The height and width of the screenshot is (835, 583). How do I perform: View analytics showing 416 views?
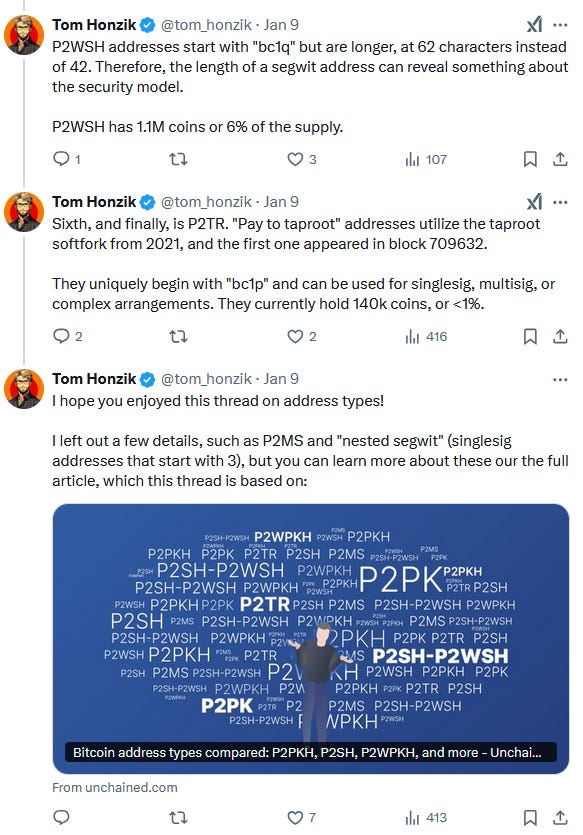tap(425, 336)
